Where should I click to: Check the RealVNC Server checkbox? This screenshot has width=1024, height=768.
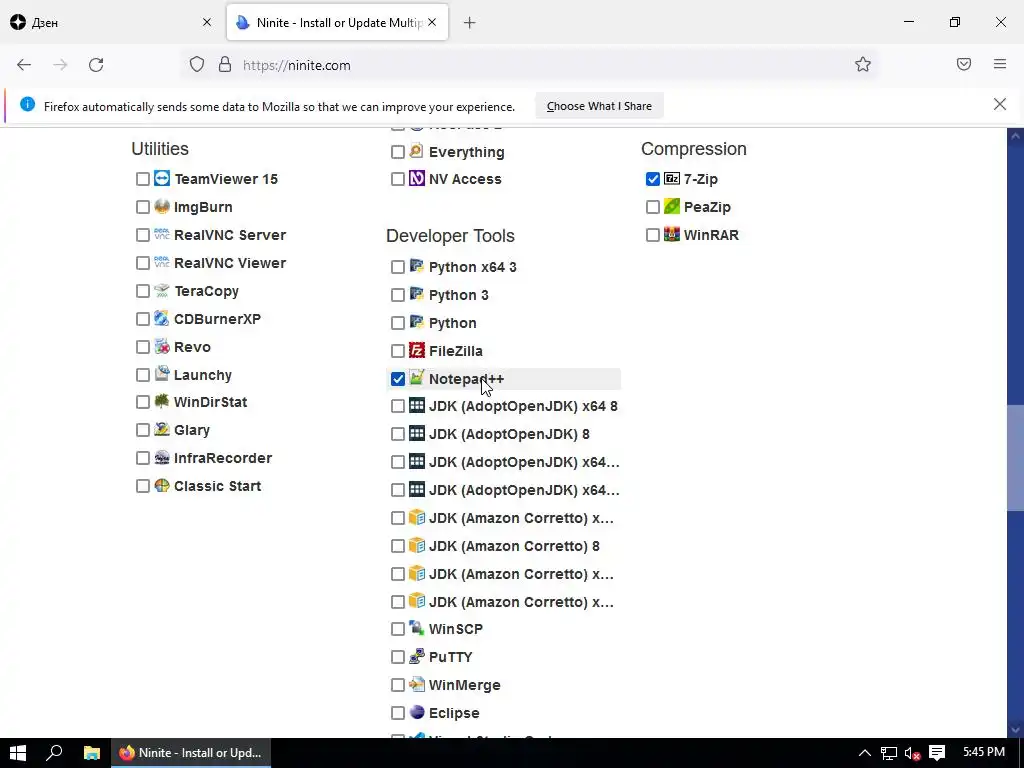[143, 235]
